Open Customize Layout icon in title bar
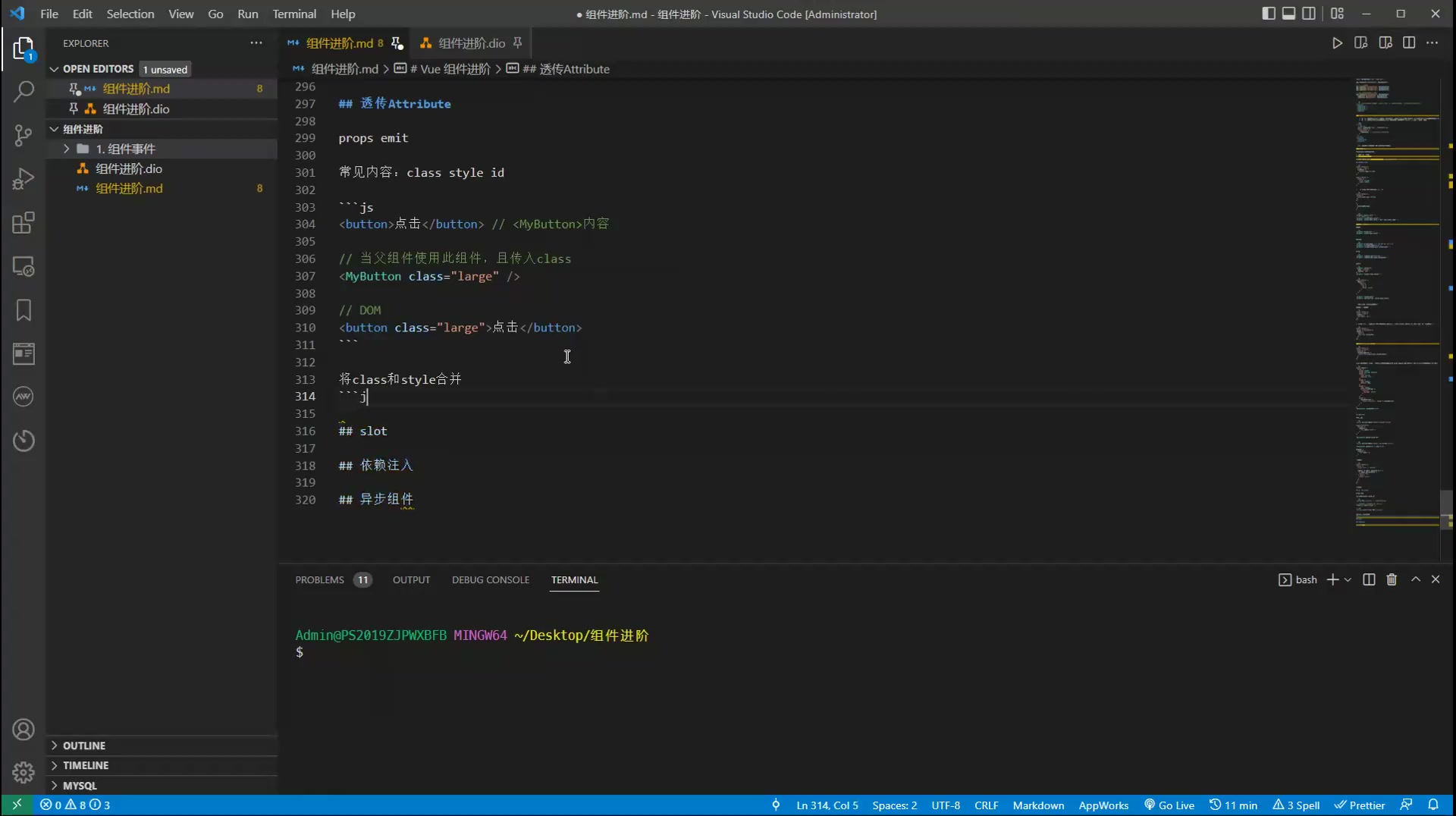Viewport: 1456px width, 816px height. pyautogui.click(x=1337, y=14)
